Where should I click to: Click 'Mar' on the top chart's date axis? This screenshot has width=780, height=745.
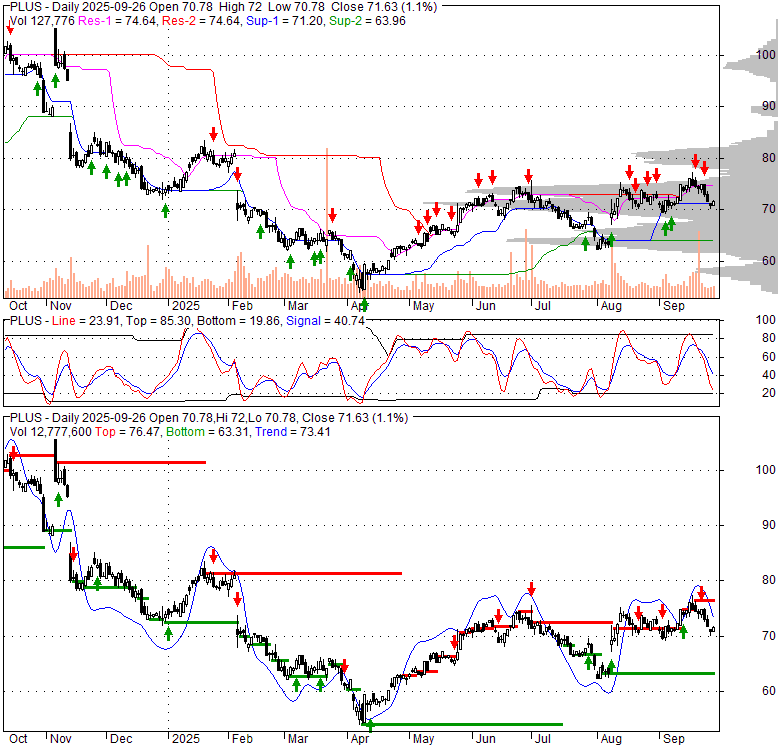pyautogui.click(x=298, y=305)
